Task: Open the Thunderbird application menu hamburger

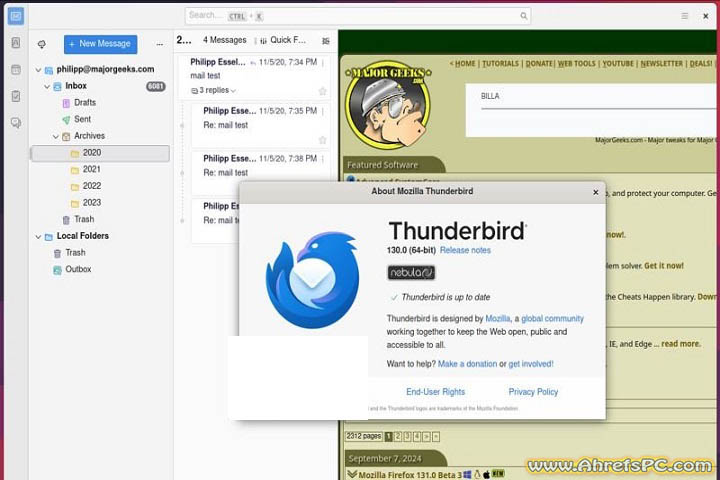Action: click(685, 16)
